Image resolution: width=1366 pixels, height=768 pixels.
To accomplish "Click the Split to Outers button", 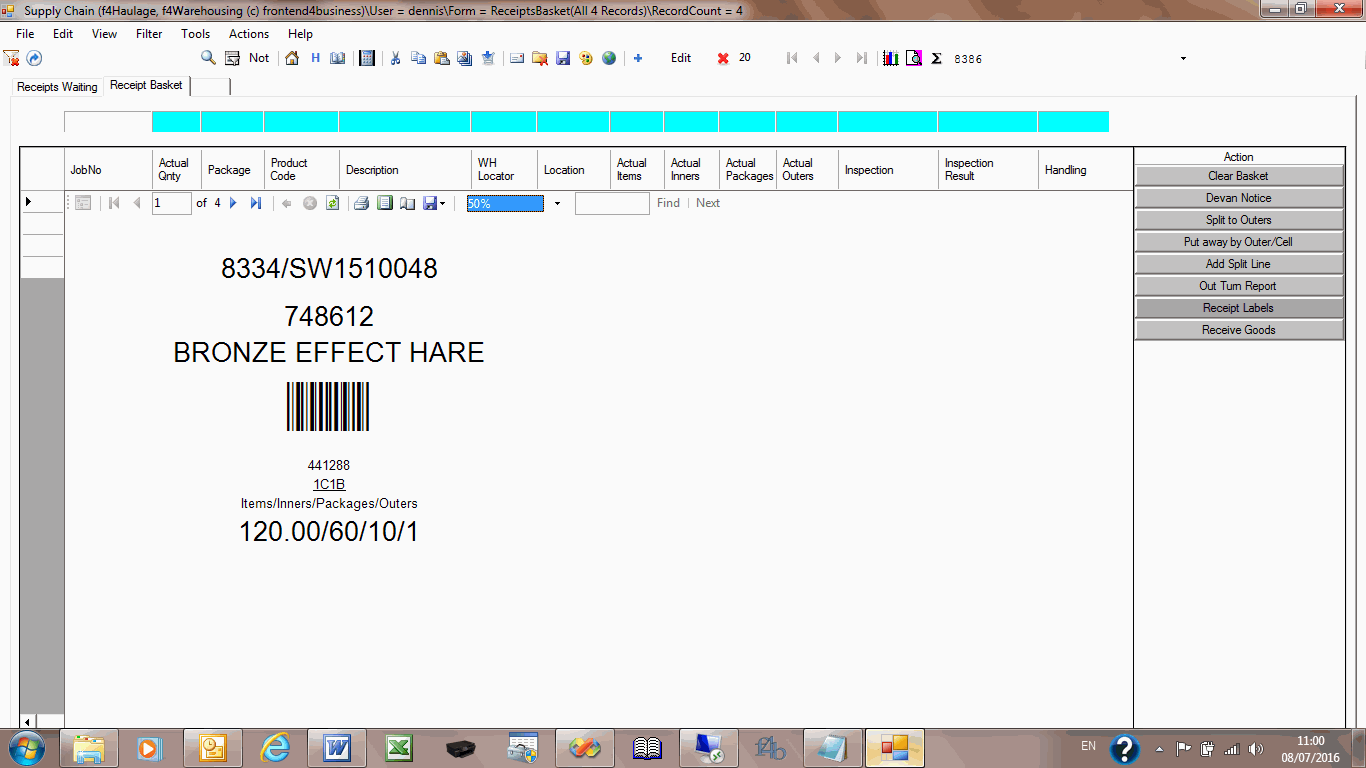I will (1238, 220).
